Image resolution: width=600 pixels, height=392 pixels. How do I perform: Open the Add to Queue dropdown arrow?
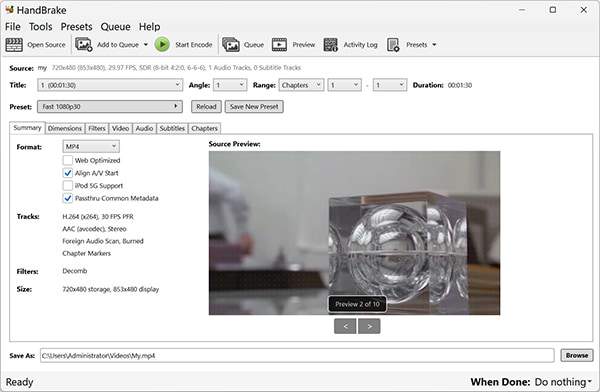[x=146, y=45]
